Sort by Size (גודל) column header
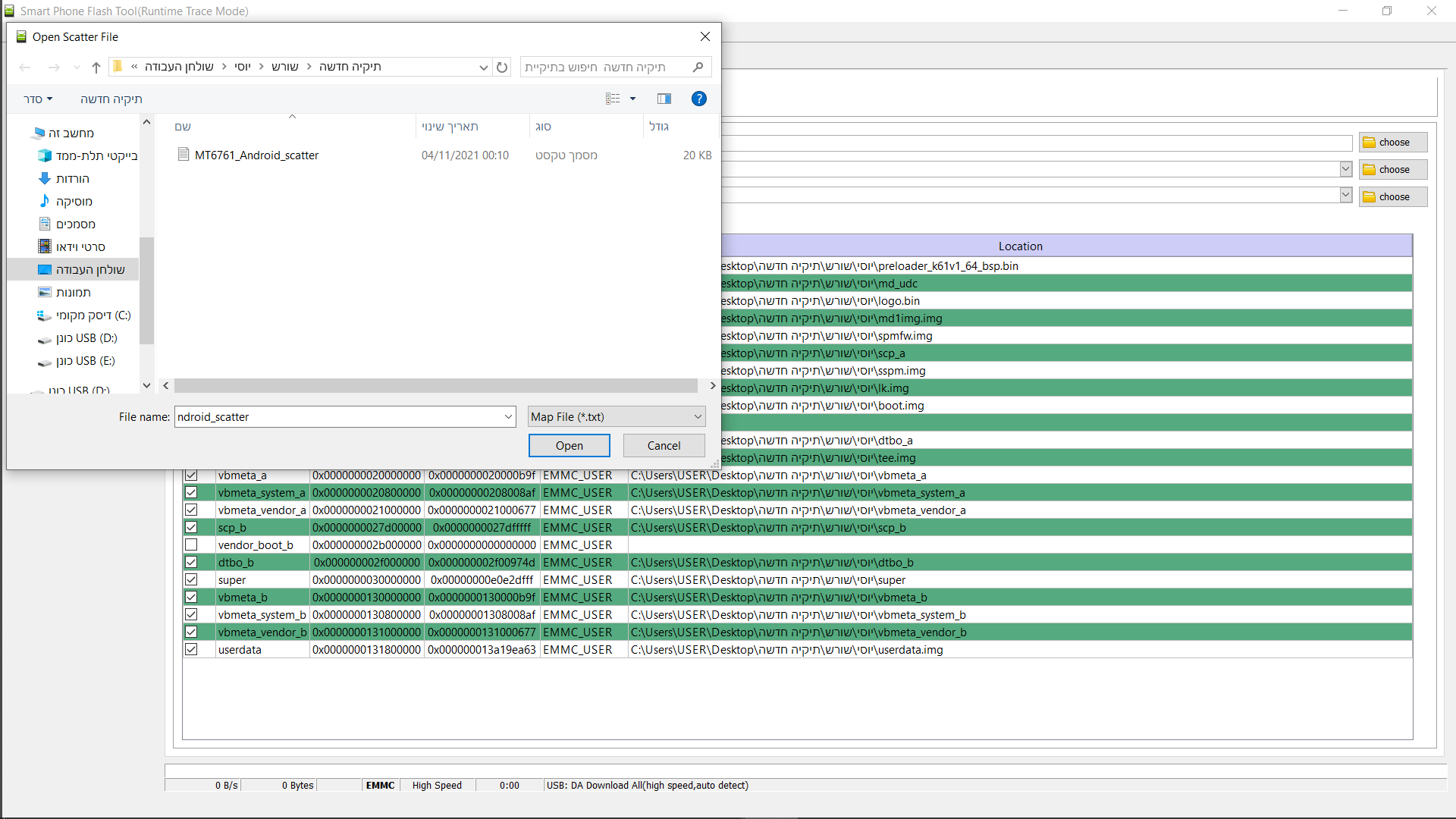 click(679, 127)
